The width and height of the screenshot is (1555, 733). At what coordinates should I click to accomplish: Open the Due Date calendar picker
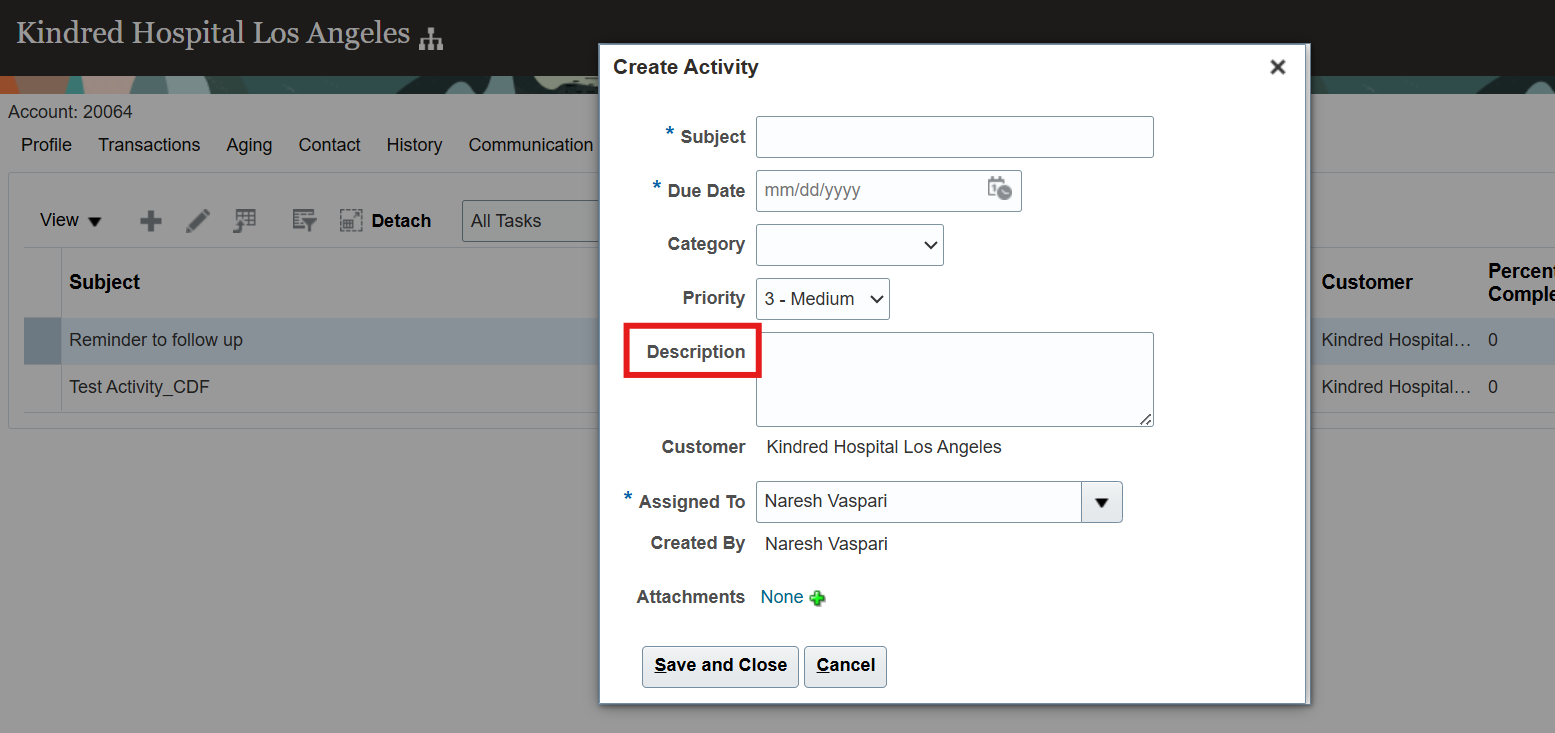pyautogui.click(x=999, y=189)
